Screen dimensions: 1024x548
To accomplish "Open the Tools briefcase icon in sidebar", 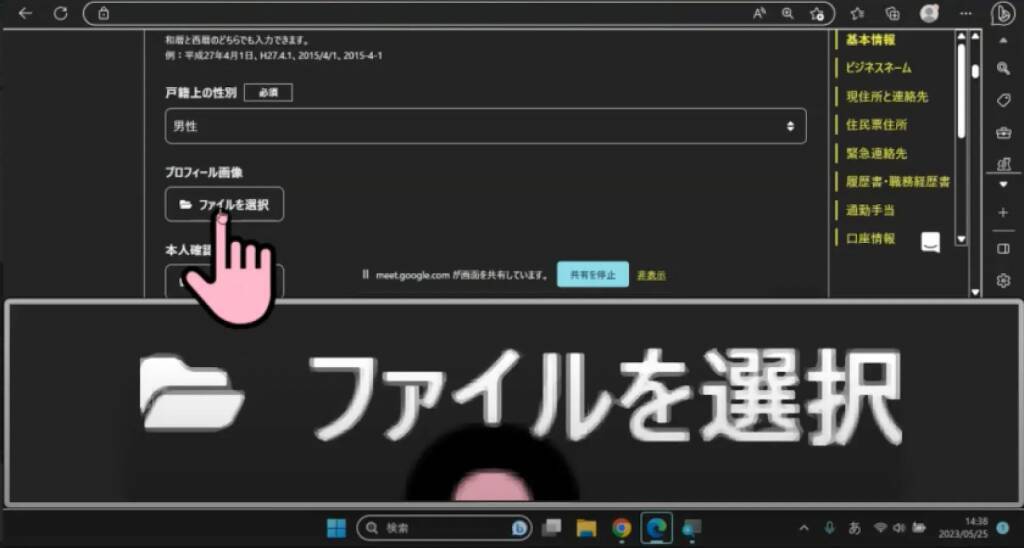I will click(x=1004, y=133).
